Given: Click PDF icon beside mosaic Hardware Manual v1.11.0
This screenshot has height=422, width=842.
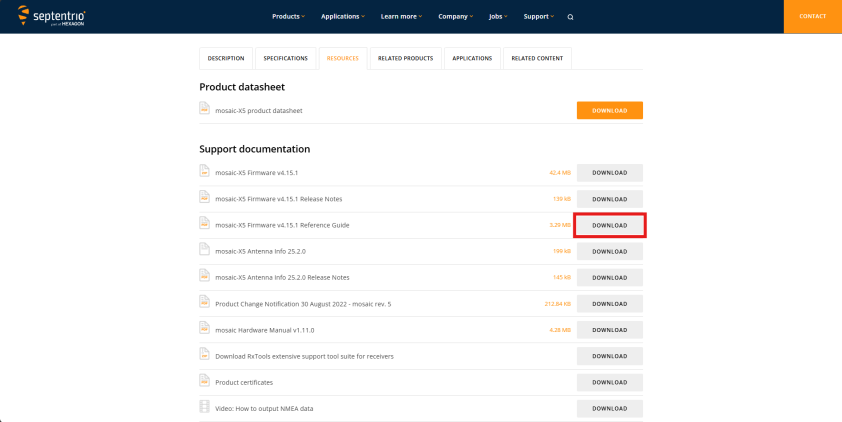Looking at the screenshot, I should pos(205,328).
